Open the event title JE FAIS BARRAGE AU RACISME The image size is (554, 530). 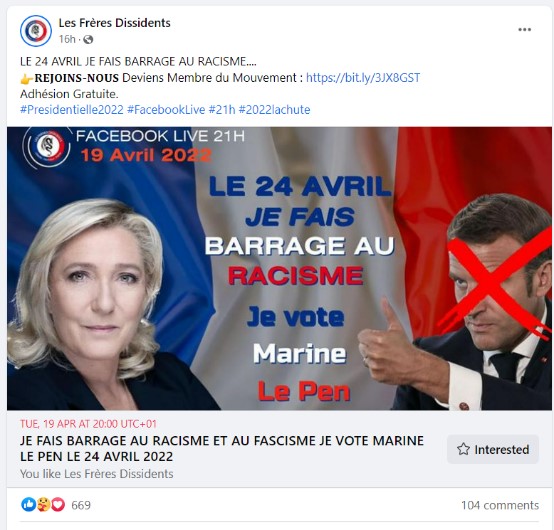pyautogui.click(x=222, y=448)
